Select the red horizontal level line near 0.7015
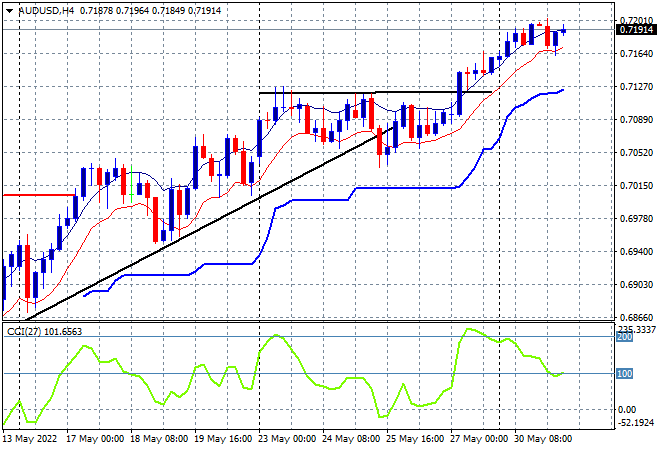Viewport: 660px width, 450px height. 39,195
